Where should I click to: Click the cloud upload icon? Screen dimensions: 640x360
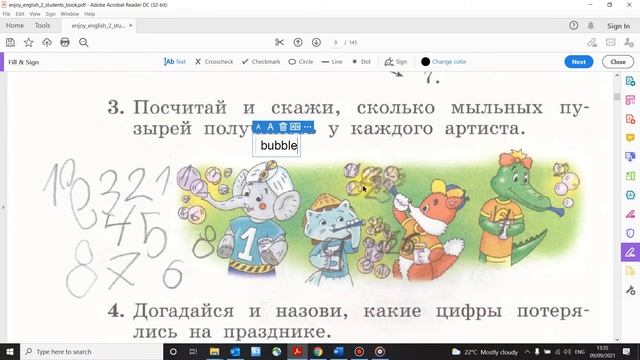coord(47,42)
